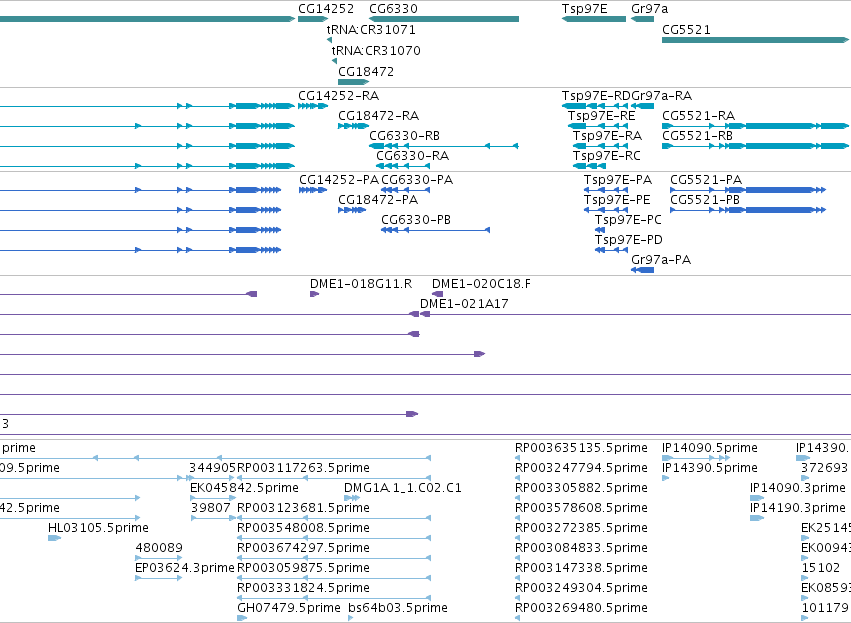The height and width of the screenshot is (623, 851).
Task: Select protein Gr97a-PA
Action: [661, 260]
